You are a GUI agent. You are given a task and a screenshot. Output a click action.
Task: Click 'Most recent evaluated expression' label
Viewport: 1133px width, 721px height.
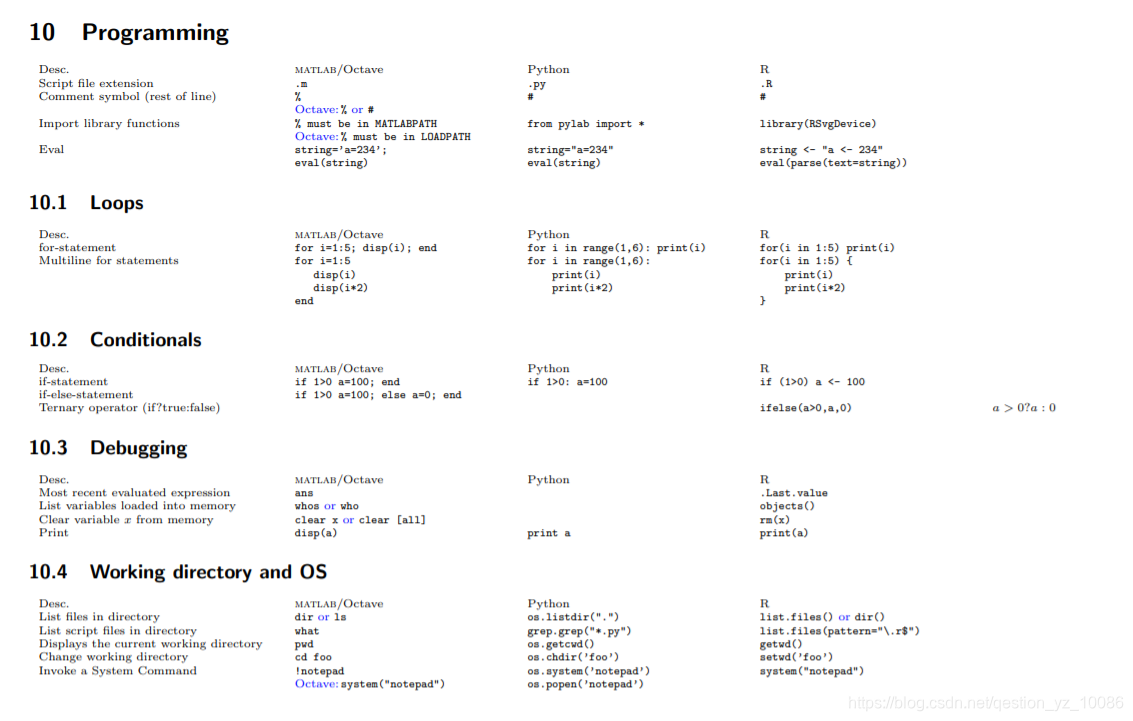[x=134, y=493]
